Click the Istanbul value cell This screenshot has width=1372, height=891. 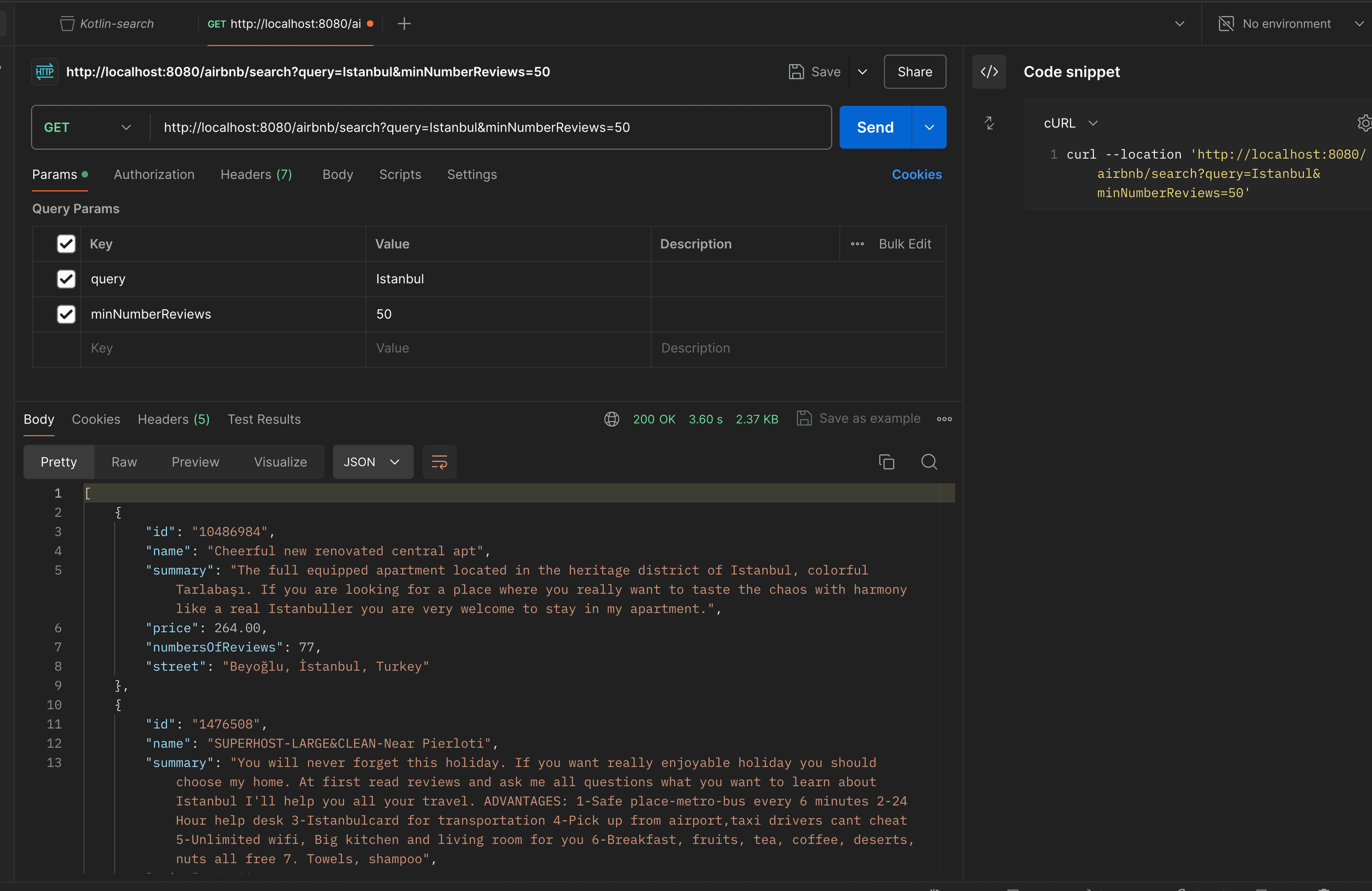508,279
